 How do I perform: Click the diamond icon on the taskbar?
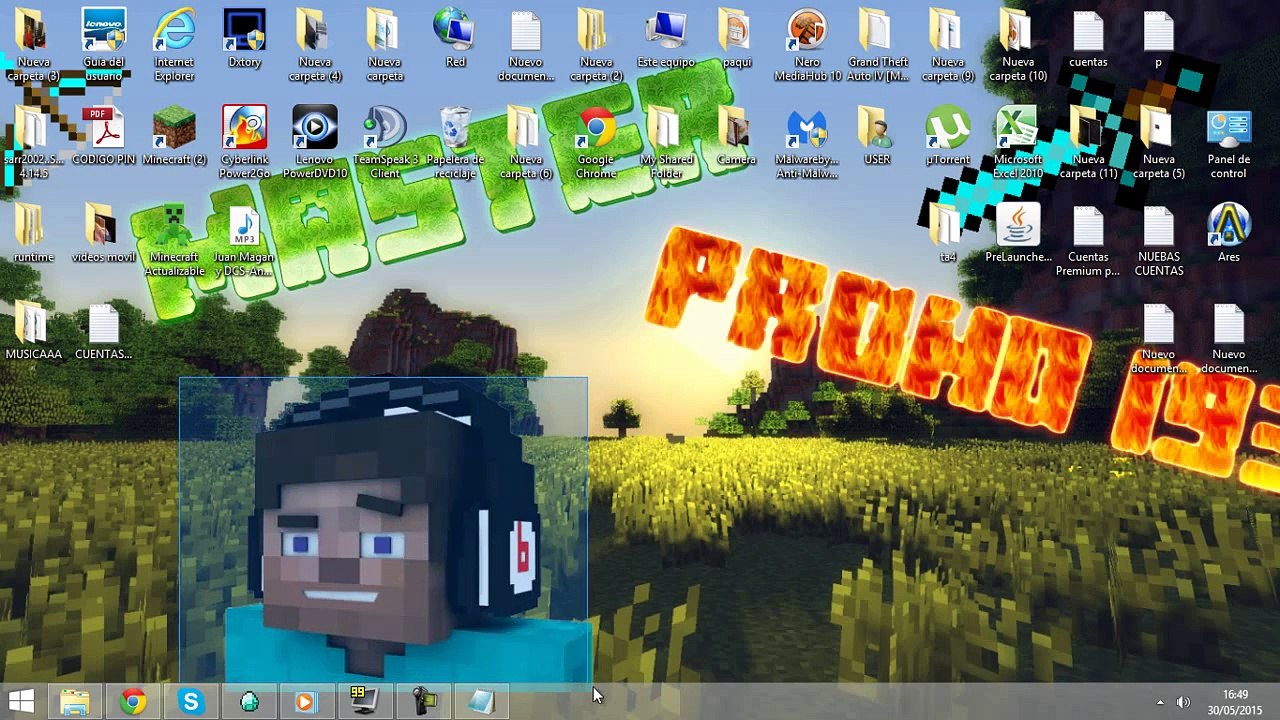pyautogui.click(x=249, y=702)
